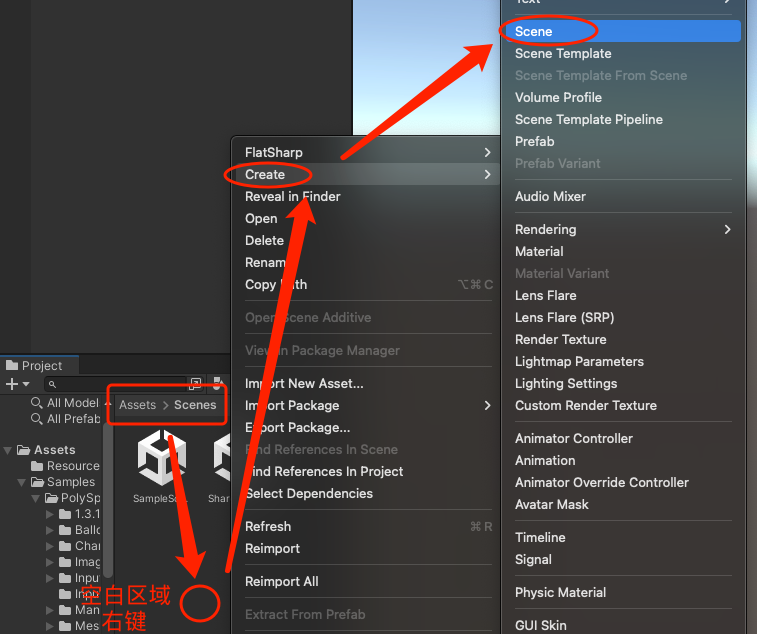Choose Export Package...
Image resolution: width=757 pixels, height=634 pixels.
click(x=367, y=427)
